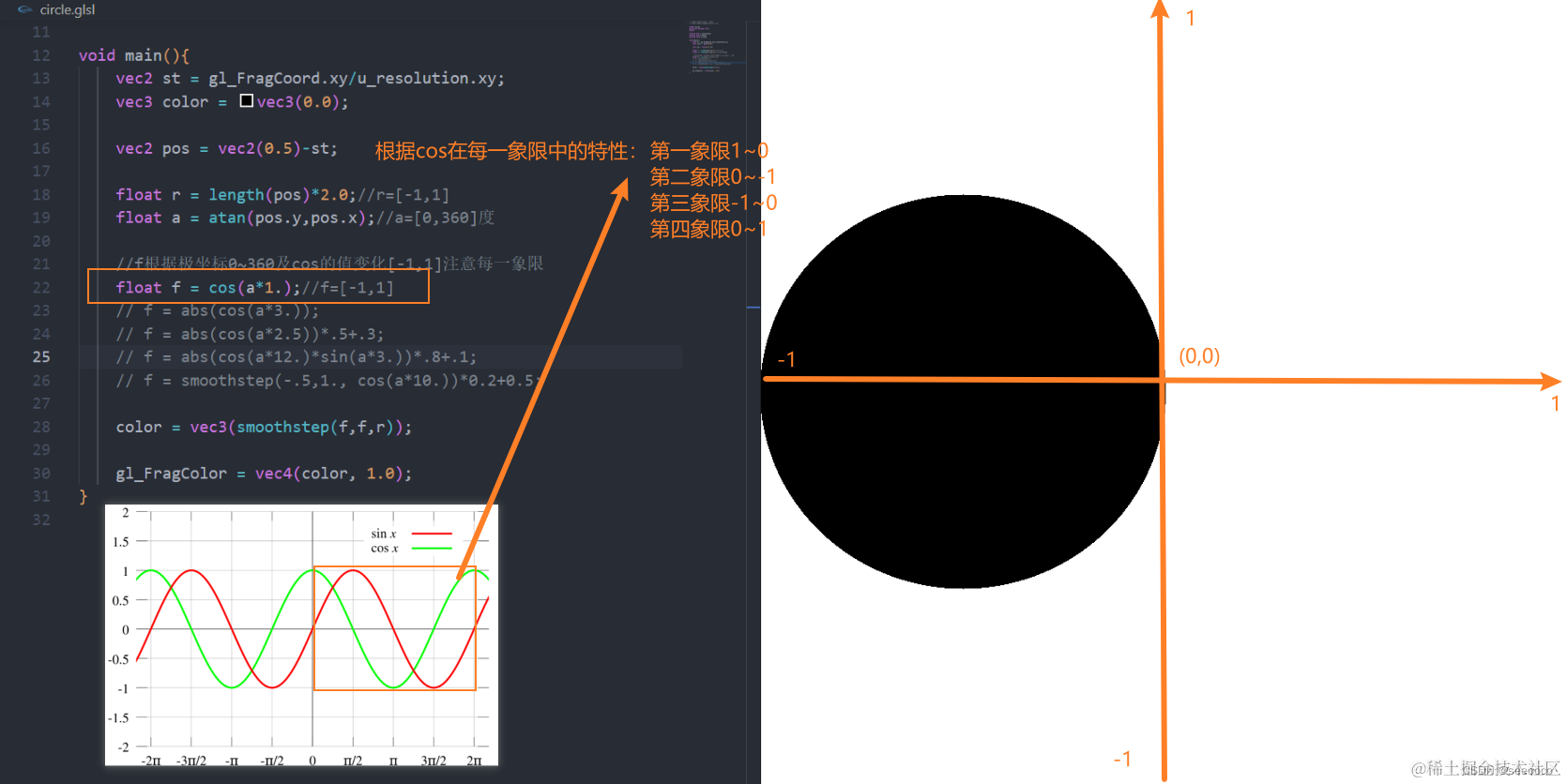Viewport: 1567px width, 784px height.
Task: Click commented line with 'cos(a*12.)*sin(a*3.)'
Action: coord(296,356)
